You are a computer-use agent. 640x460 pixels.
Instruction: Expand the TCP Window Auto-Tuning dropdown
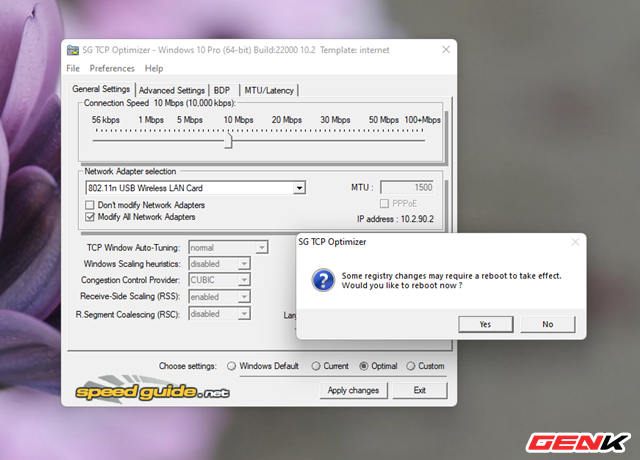(262, 247)
